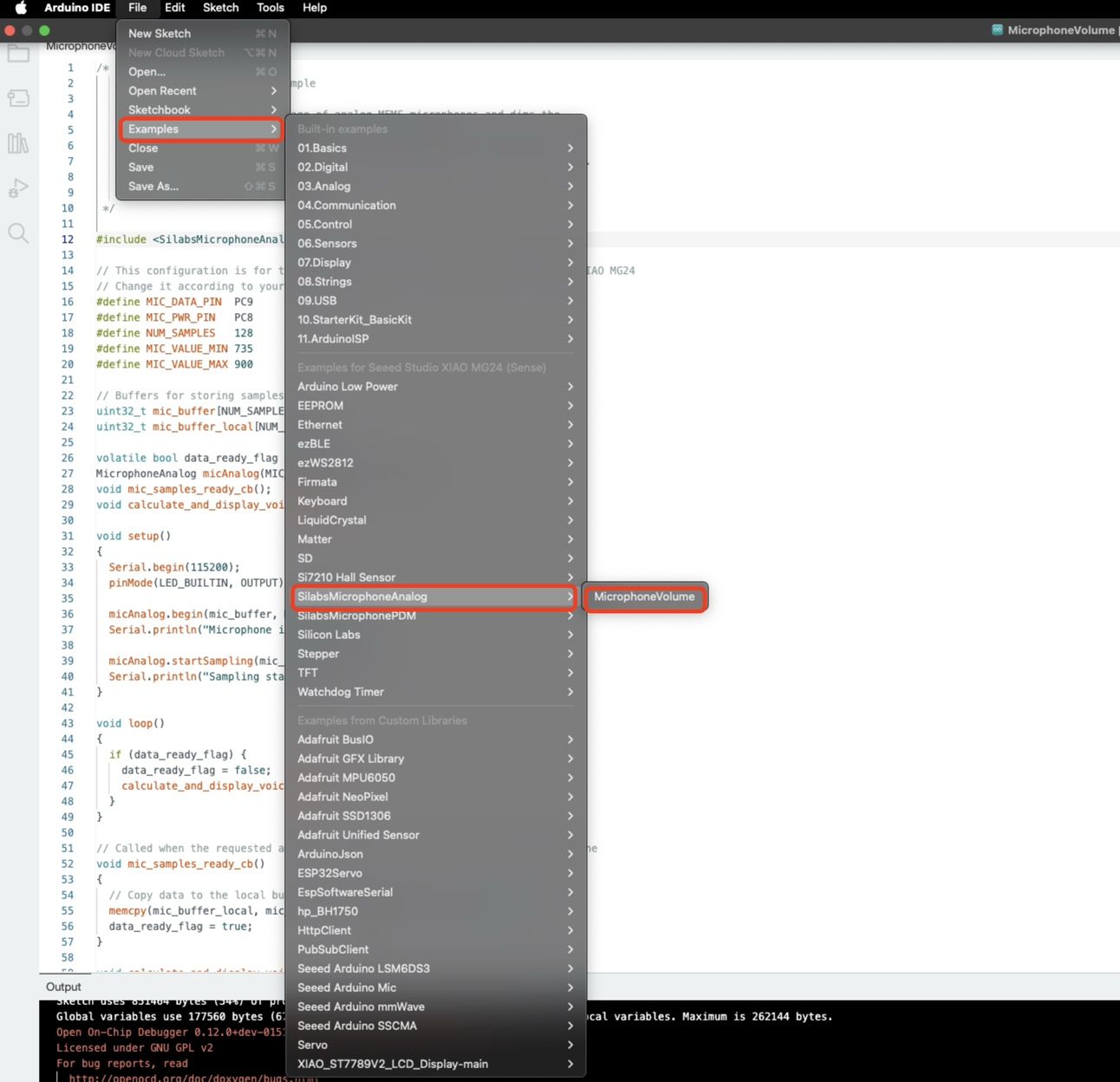Expand the Adafruit NeoPixel chevron
Image resolution: width=1120 pixels, height=1082 pixels.
click(570, 797)
